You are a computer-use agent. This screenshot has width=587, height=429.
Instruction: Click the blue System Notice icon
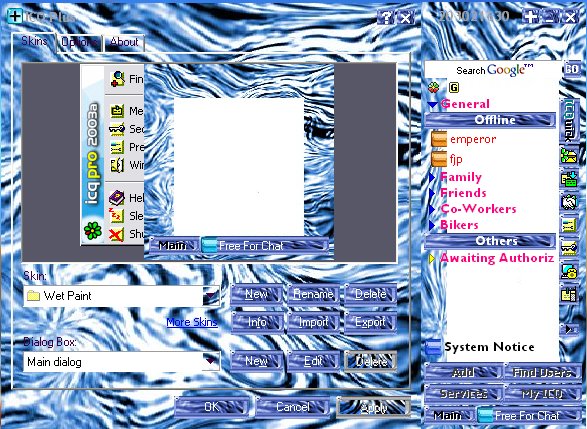click(434, 347)
